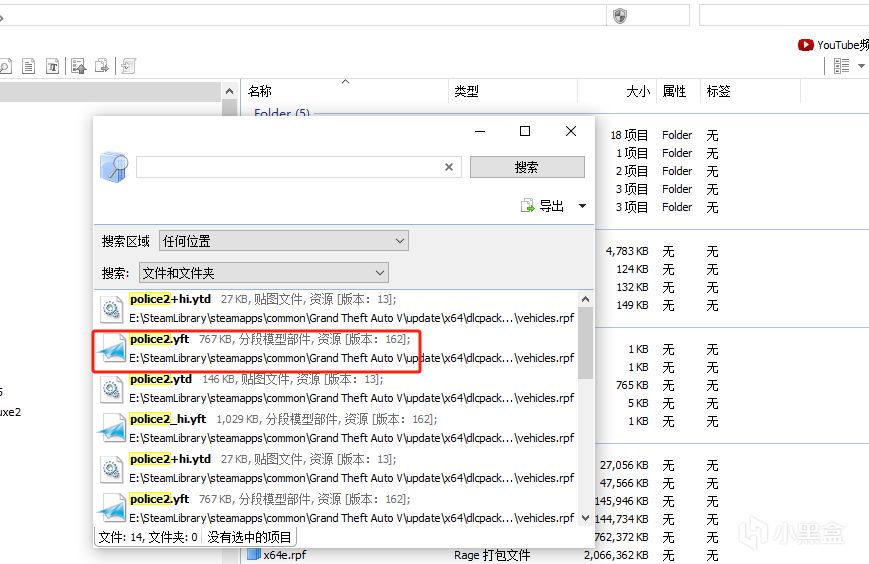
Task: Click the shield icon in the address bar
Action: 620,16
